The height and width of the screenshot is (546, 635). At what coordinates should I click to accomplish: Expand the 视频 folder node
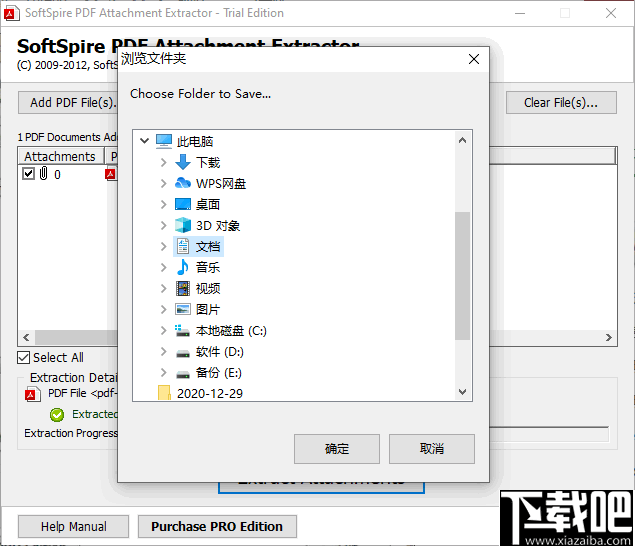tap(163, 288)
